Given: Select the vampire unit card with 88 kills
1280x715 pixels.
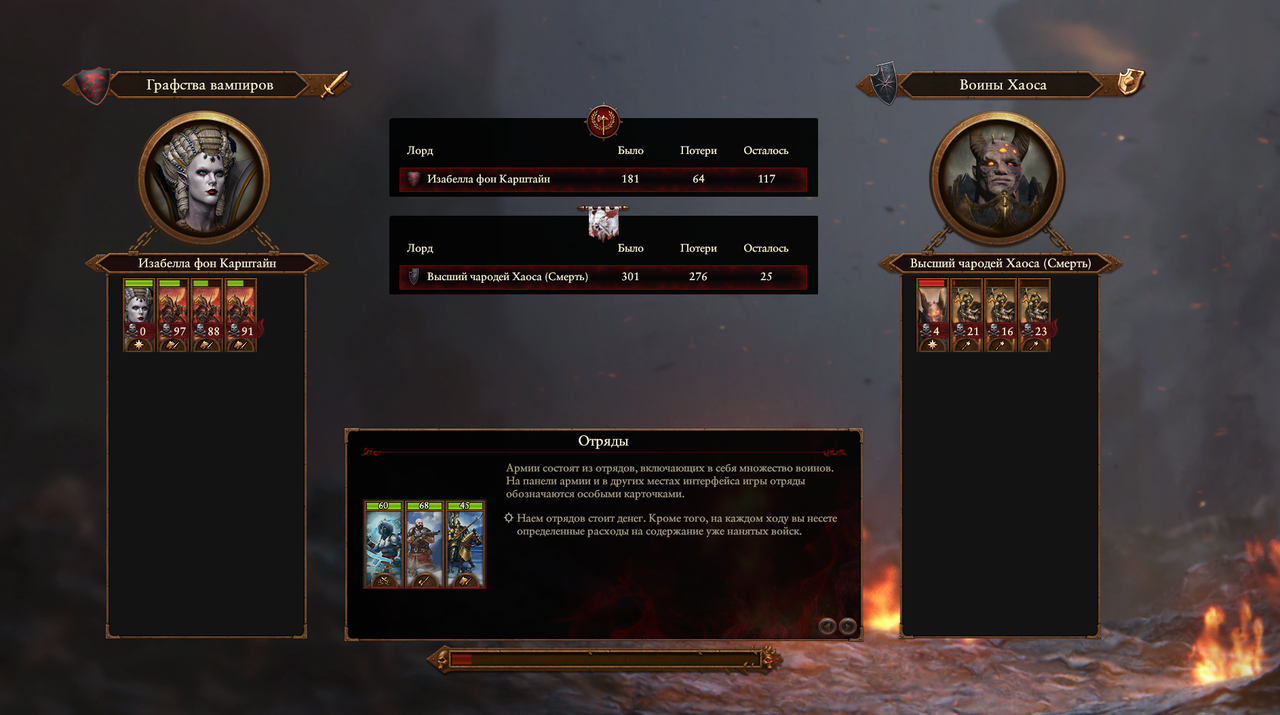Looking at the screenshot, I should [x=207, y=315].
